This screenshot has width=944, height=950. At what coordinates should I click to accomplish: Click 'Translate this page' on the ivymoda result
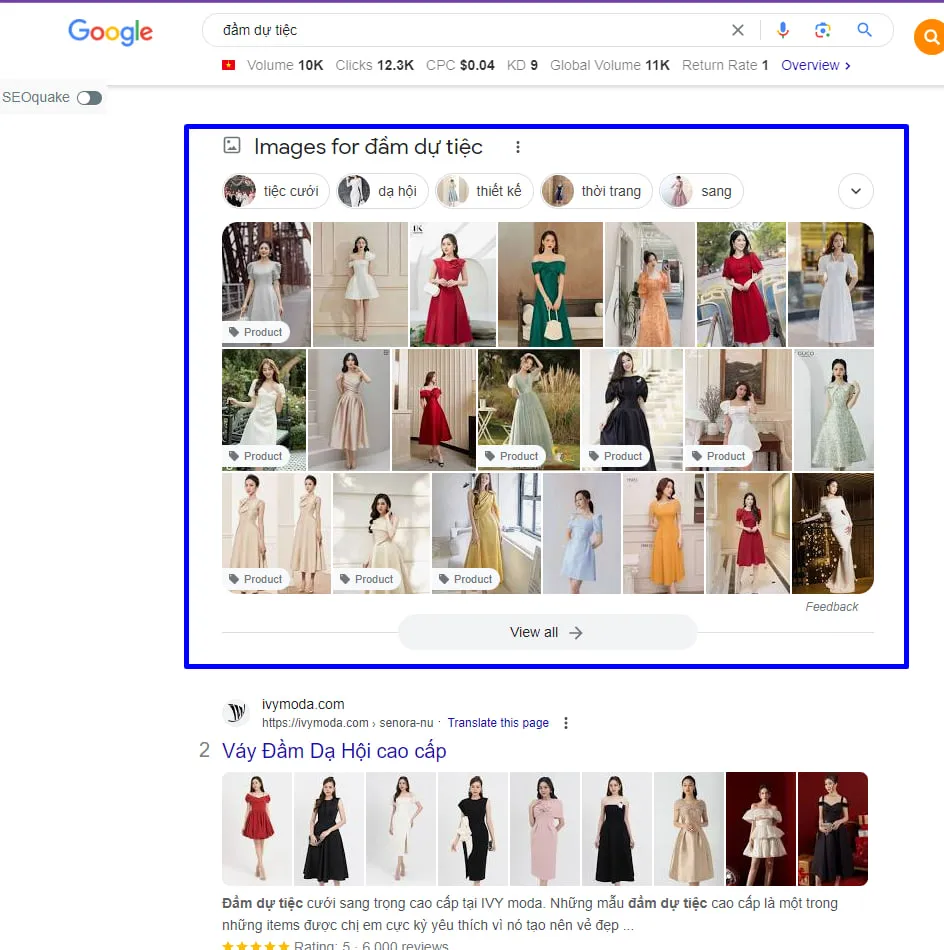[x=498, y=722]
